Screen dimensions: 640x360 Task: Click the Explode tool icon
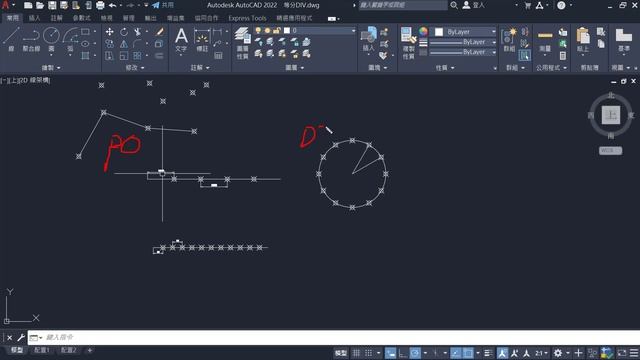[160, 44]
